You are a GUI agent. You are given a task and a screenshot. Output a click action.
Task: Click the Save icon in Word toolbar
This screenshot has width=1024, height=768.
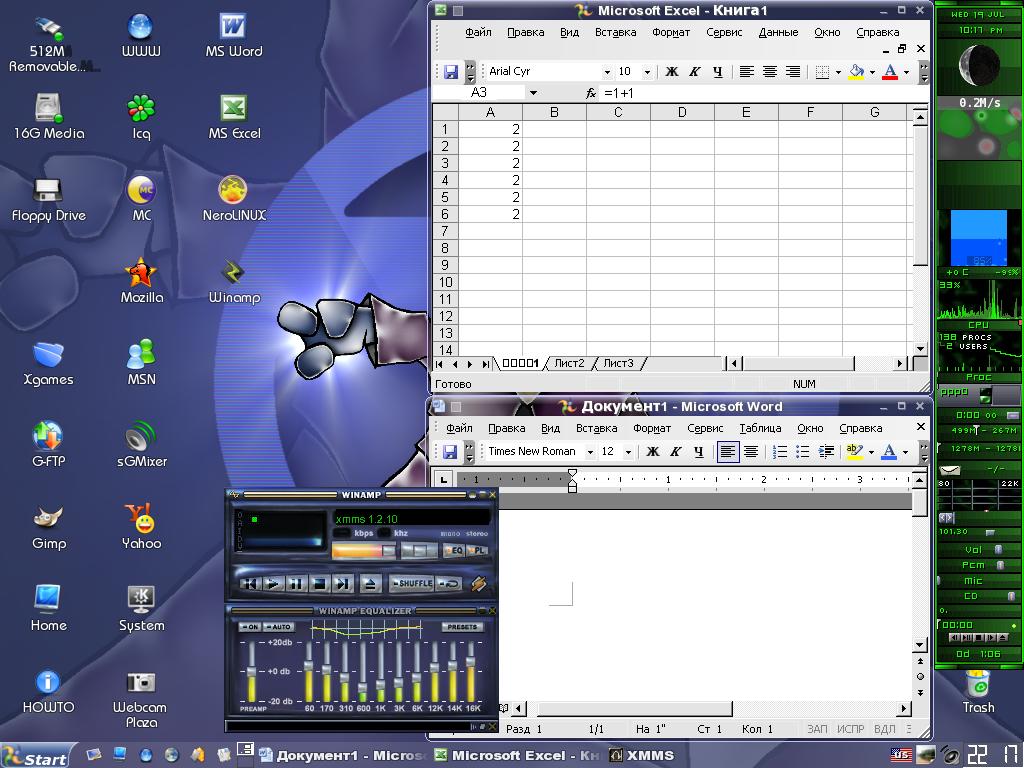[x=449, y=452]
